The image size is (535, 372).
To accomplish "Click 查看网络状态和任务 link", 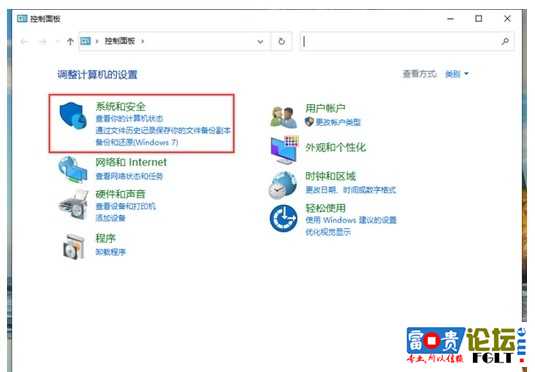I will 129,176.
